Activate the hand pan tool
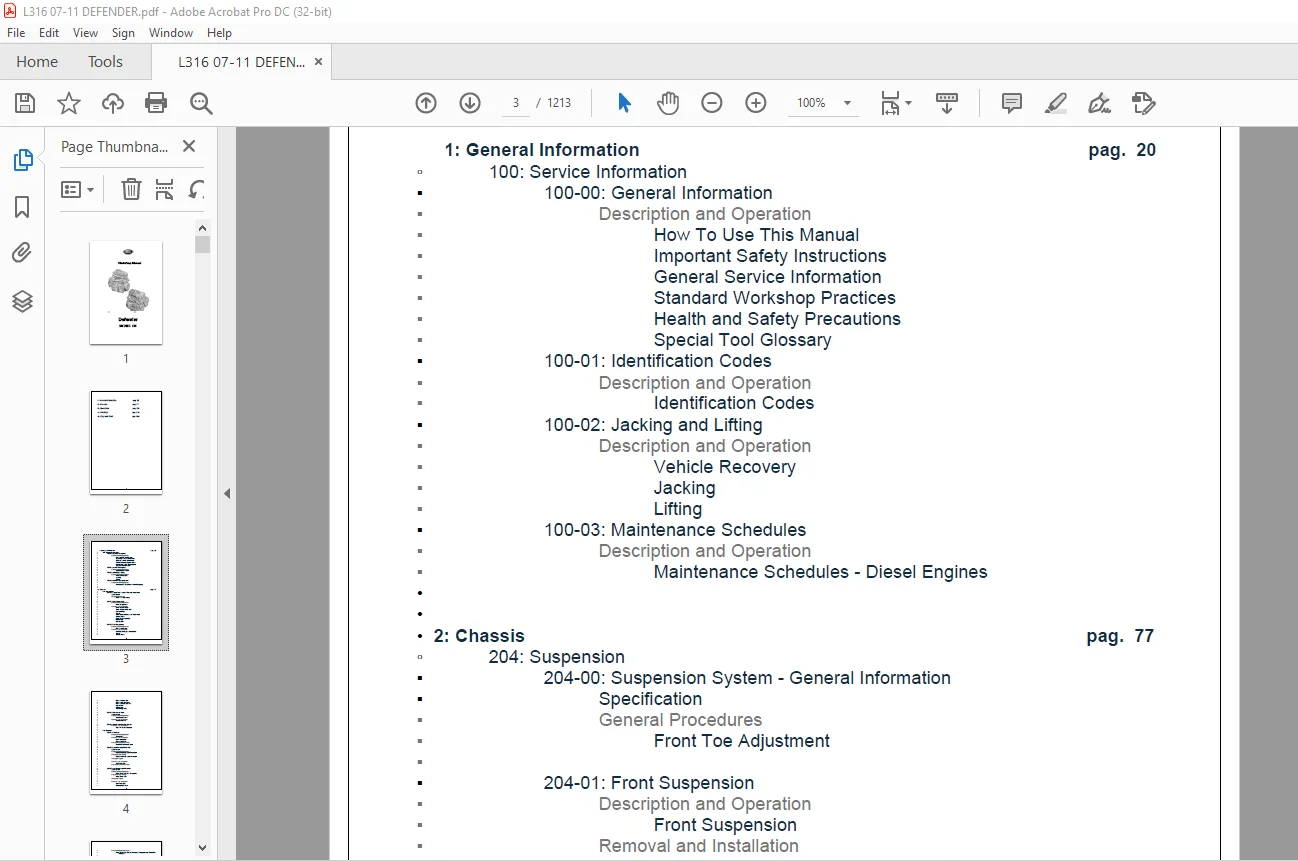 pos(668,103)
